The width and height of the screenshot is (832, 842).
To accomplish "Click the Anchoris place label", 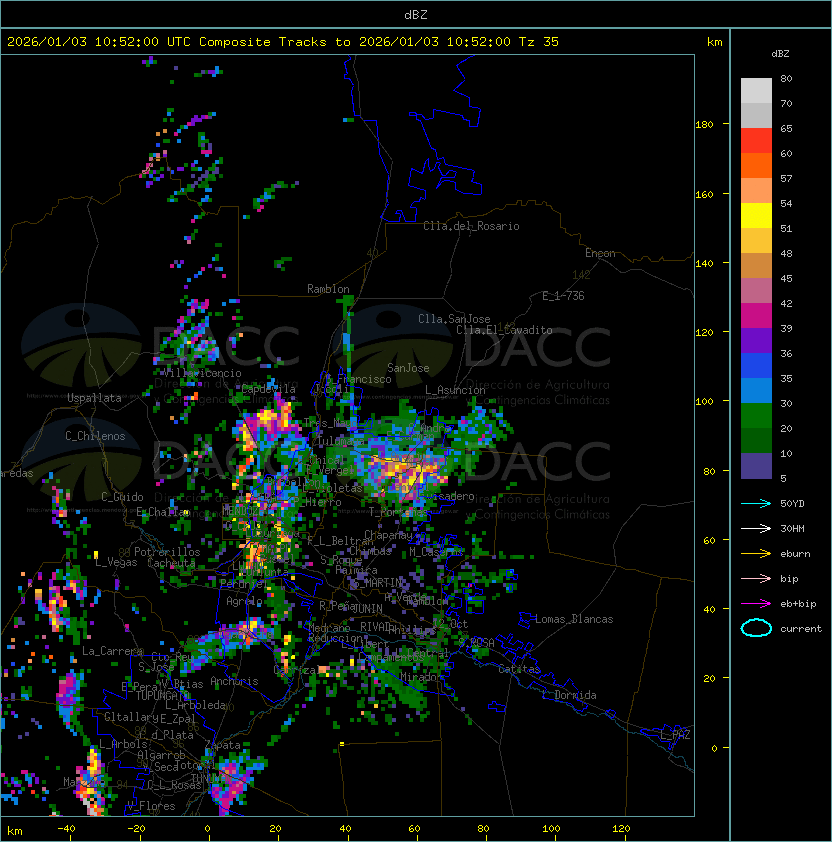I will [x=234, y=681].
